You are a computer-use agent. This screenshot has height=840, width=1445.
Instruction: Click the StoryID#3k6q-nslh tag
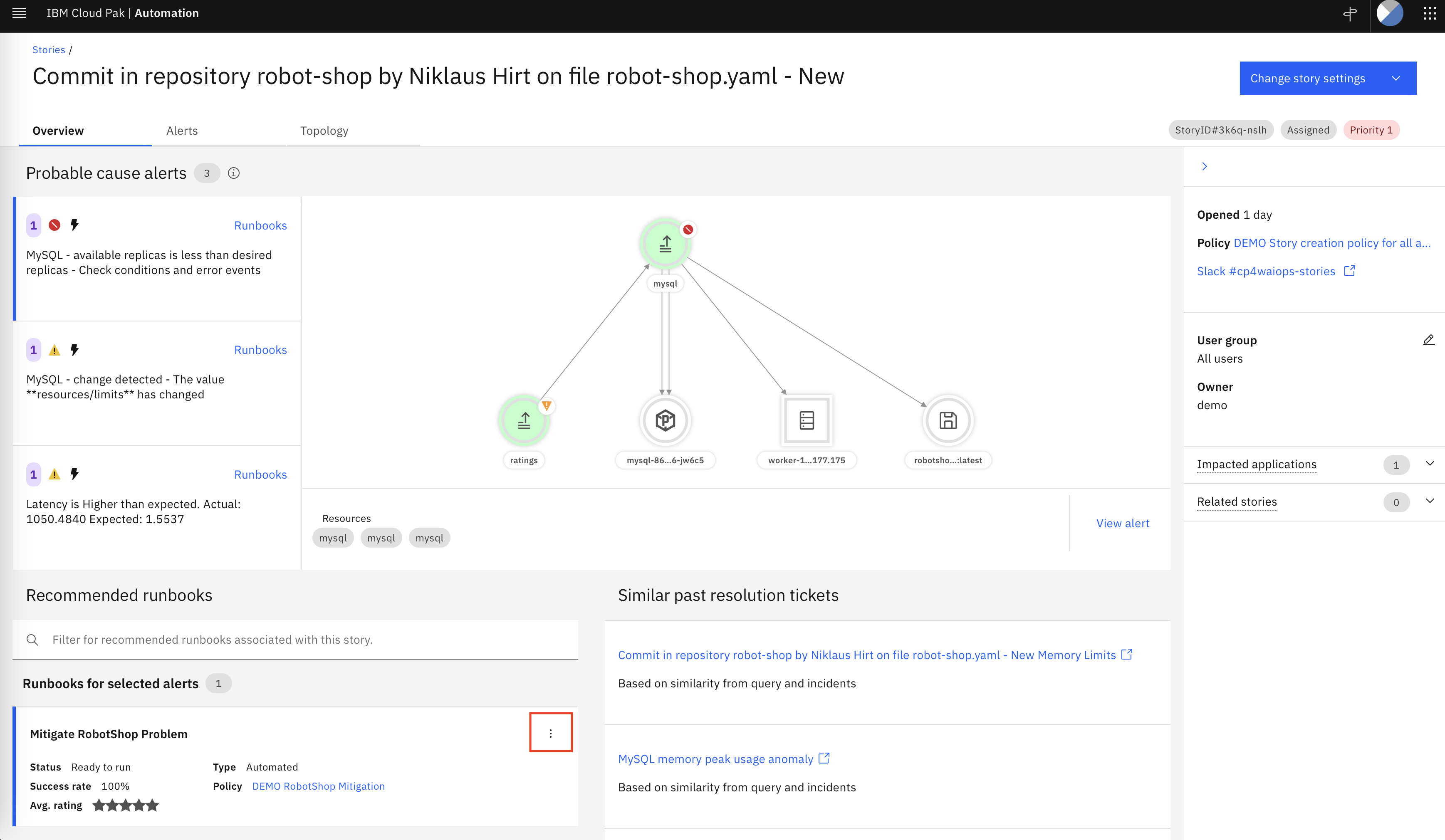(x=1221, y=130)
